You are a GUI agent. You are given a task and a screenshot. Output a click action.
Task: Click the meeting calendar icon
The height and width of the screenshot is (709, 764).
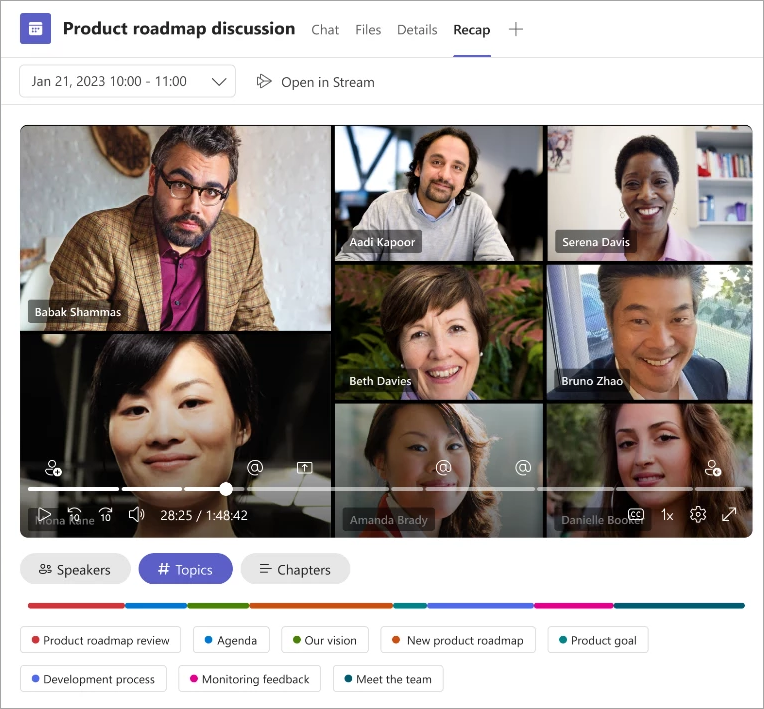[36, 29]
